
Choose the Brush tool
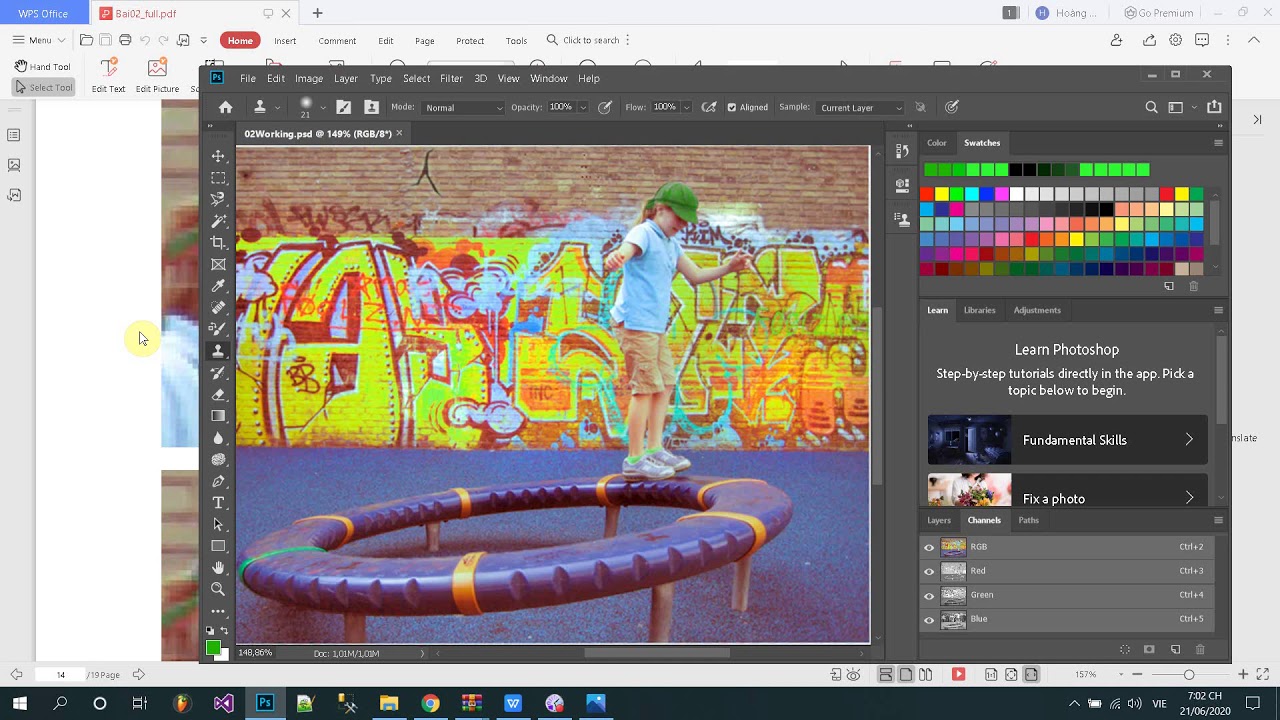(x=218, y=329)
